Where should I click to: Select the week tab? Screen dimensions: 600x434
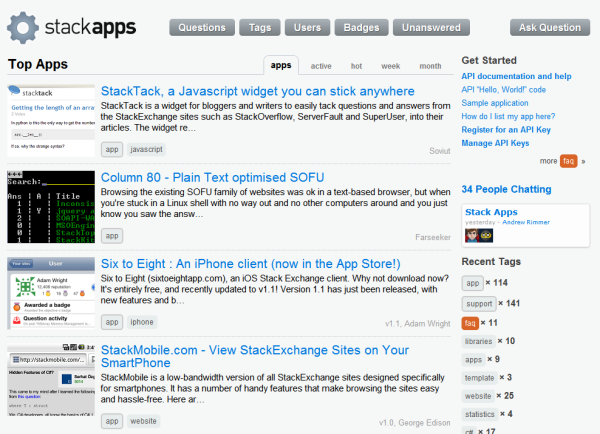point(390,66)
